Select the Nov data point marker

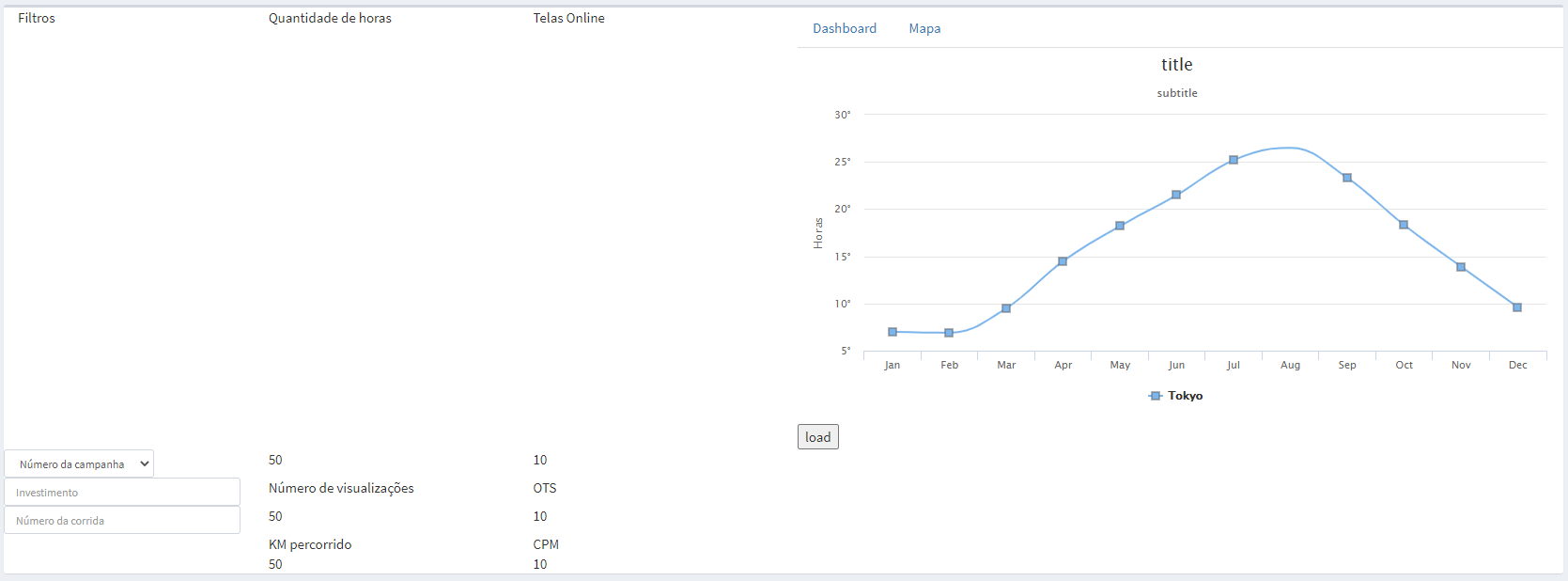tap(1461, 267)
